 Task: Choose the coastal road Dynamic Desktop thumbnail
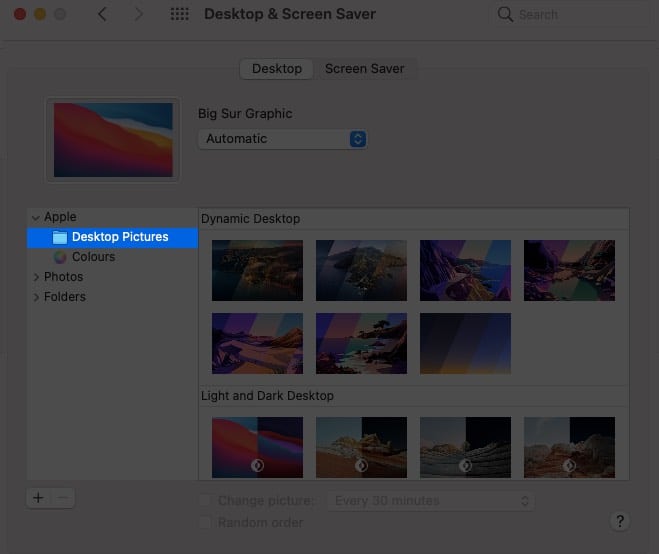[465, 270]
